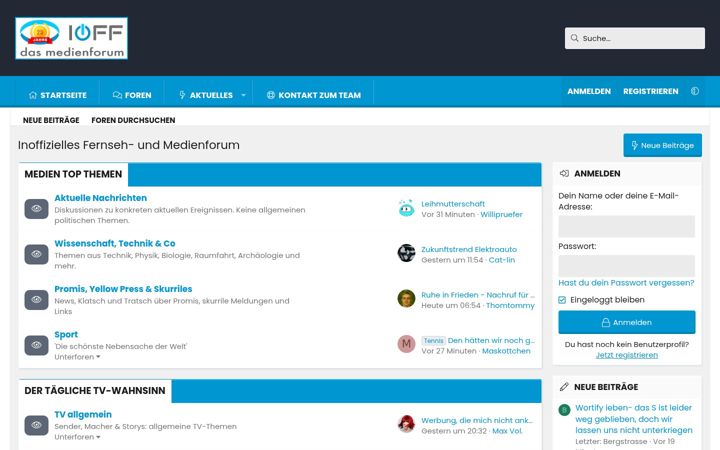Click Der tägliche TV-Wahnsinn category header
This screenshot has height=450, width=720.
pos(95,391)
